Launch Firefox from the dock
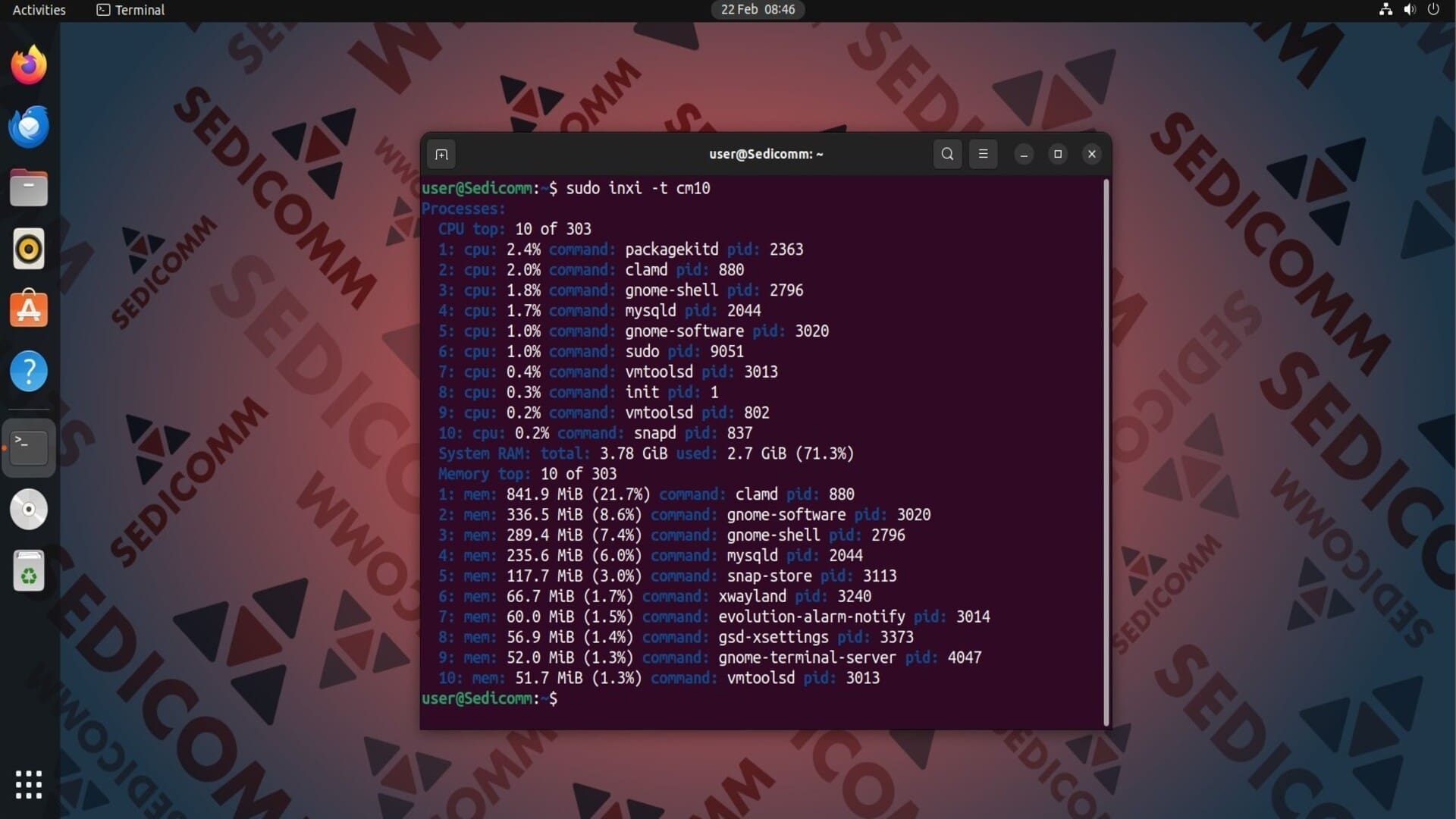The image size is (1456, 819). 29,65
